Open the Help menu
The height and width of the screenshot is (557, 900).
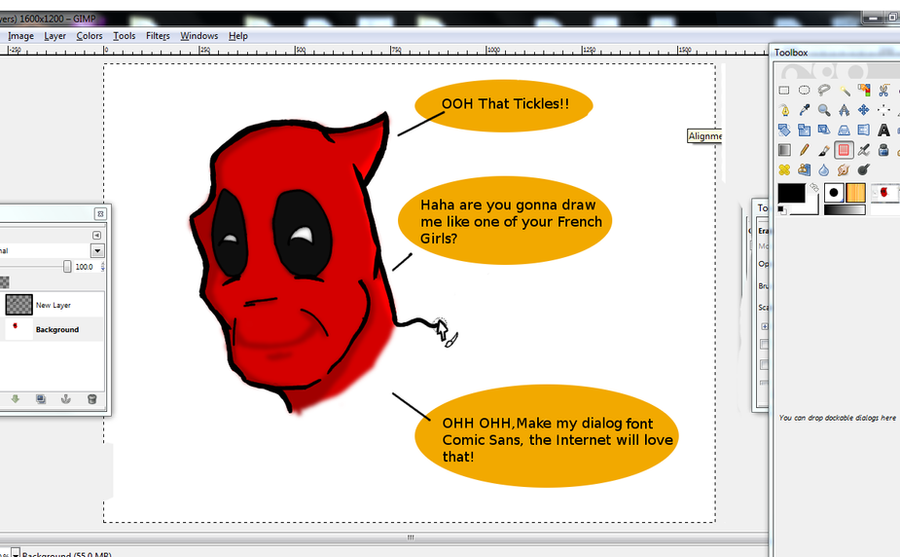pos(238,36)
